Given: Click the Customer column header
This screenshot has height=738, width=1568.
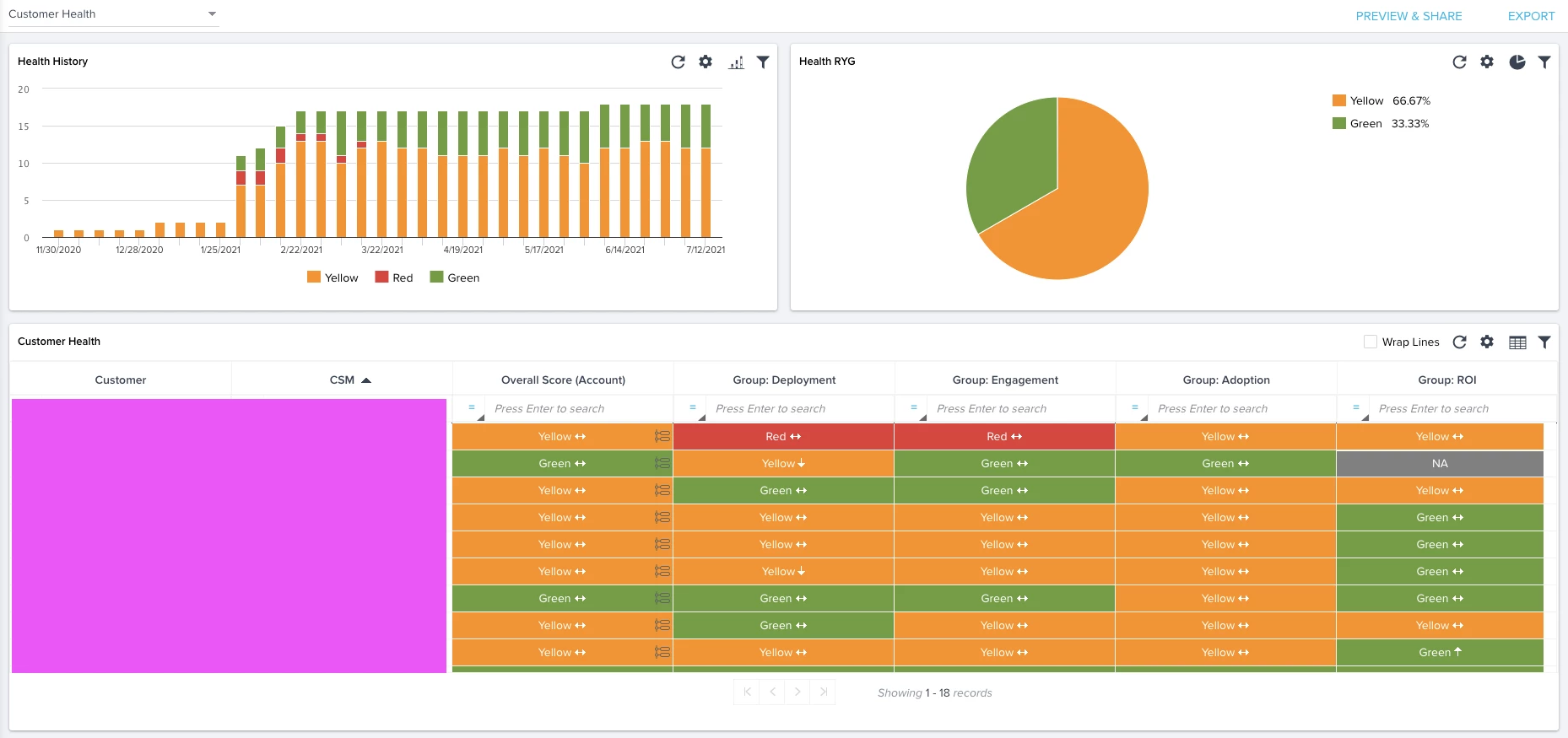Looking at the screenshot, I should tap(121, 380).
